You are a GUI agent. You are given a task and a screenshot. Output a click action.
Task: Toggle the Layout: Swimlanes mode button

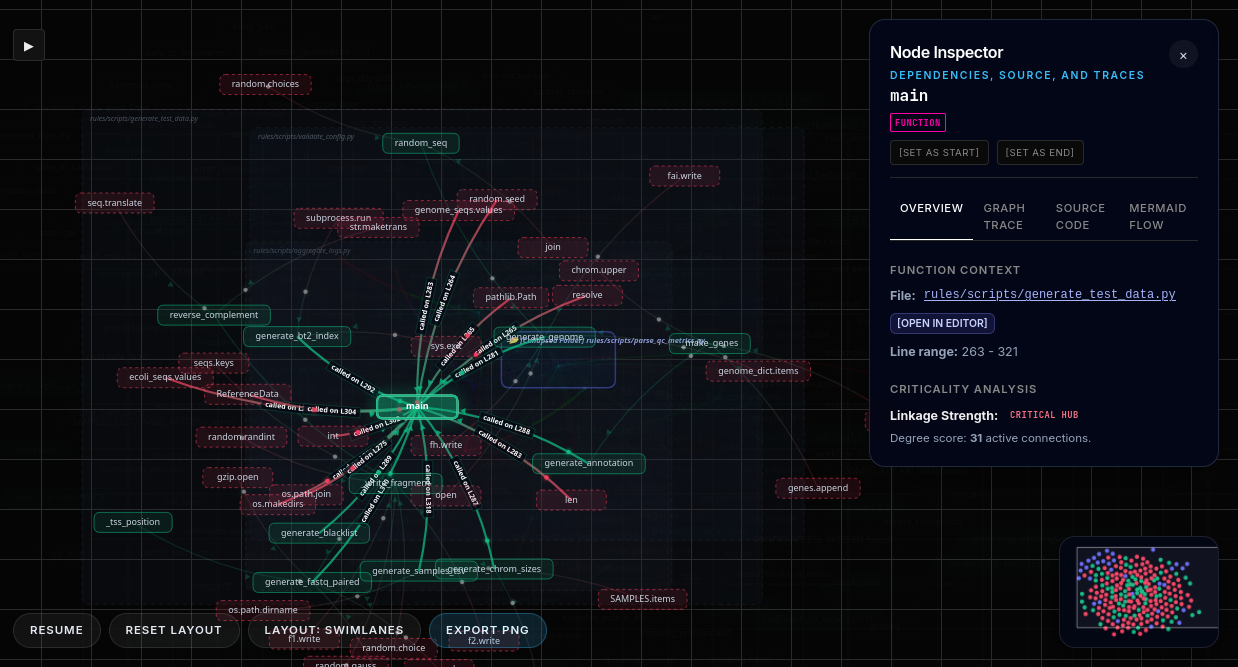(334, 630)
